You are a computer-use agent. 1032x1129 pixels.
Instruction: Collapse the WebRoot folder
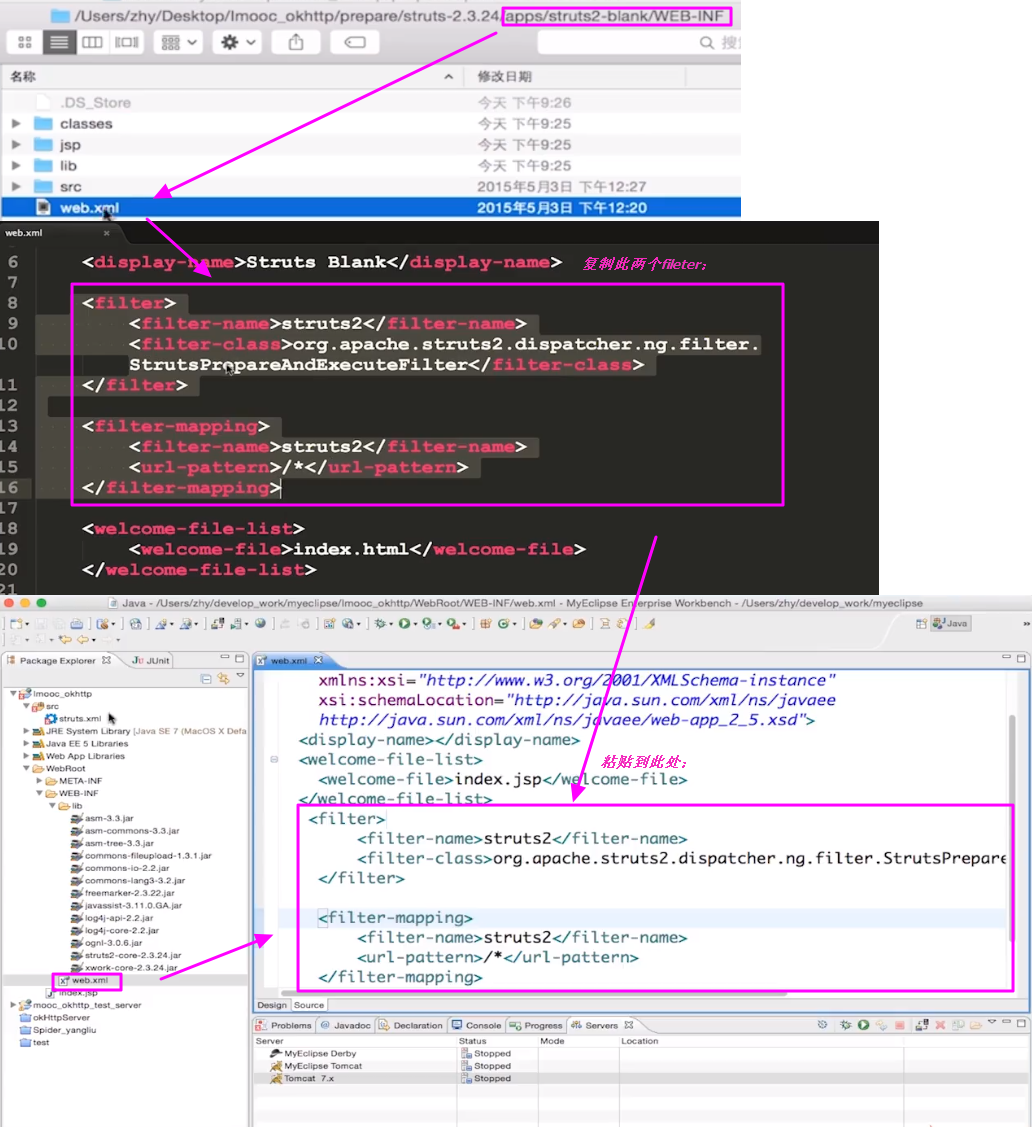click(27, 768)
